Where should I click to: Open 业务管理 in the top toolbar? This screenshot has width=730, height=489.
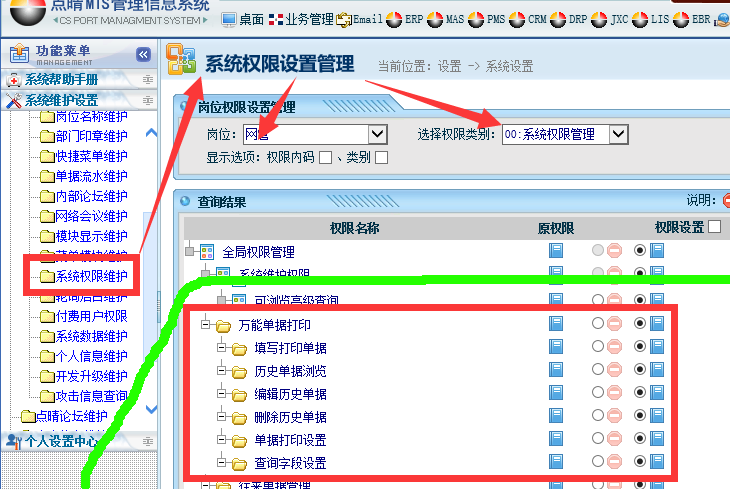tap(301, 20)
